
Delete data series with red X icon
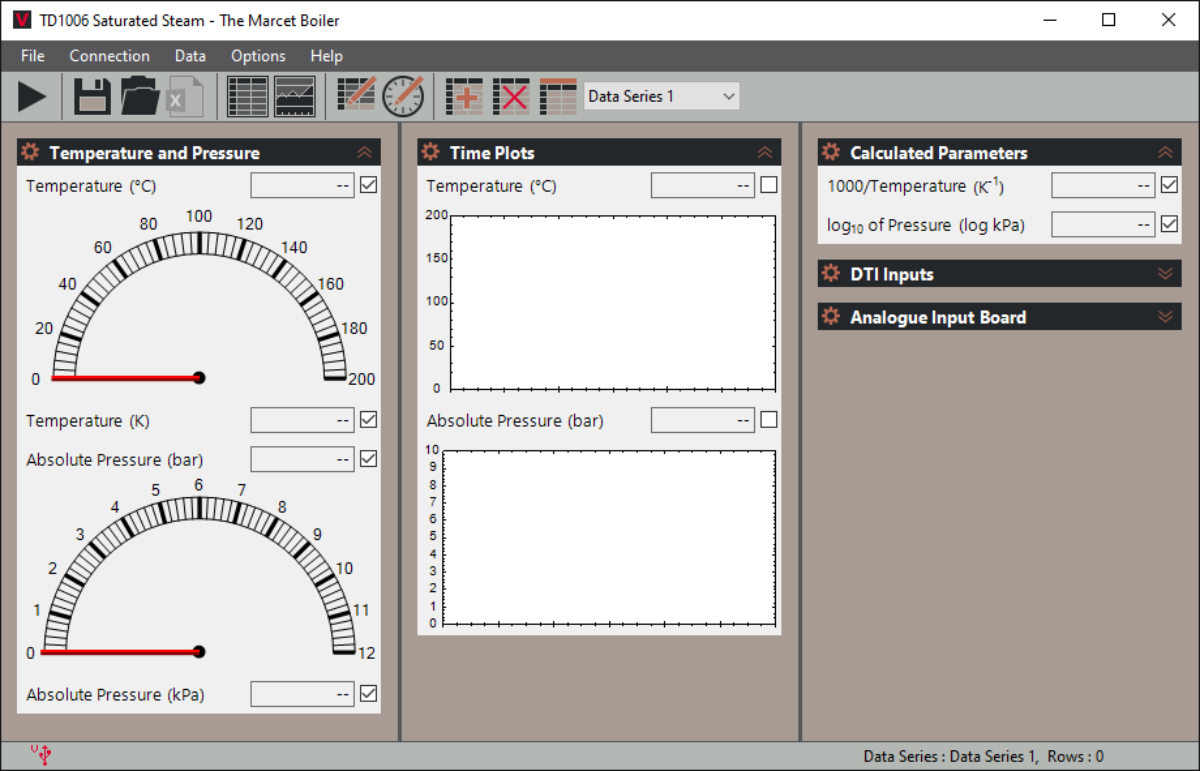[511, 97]
